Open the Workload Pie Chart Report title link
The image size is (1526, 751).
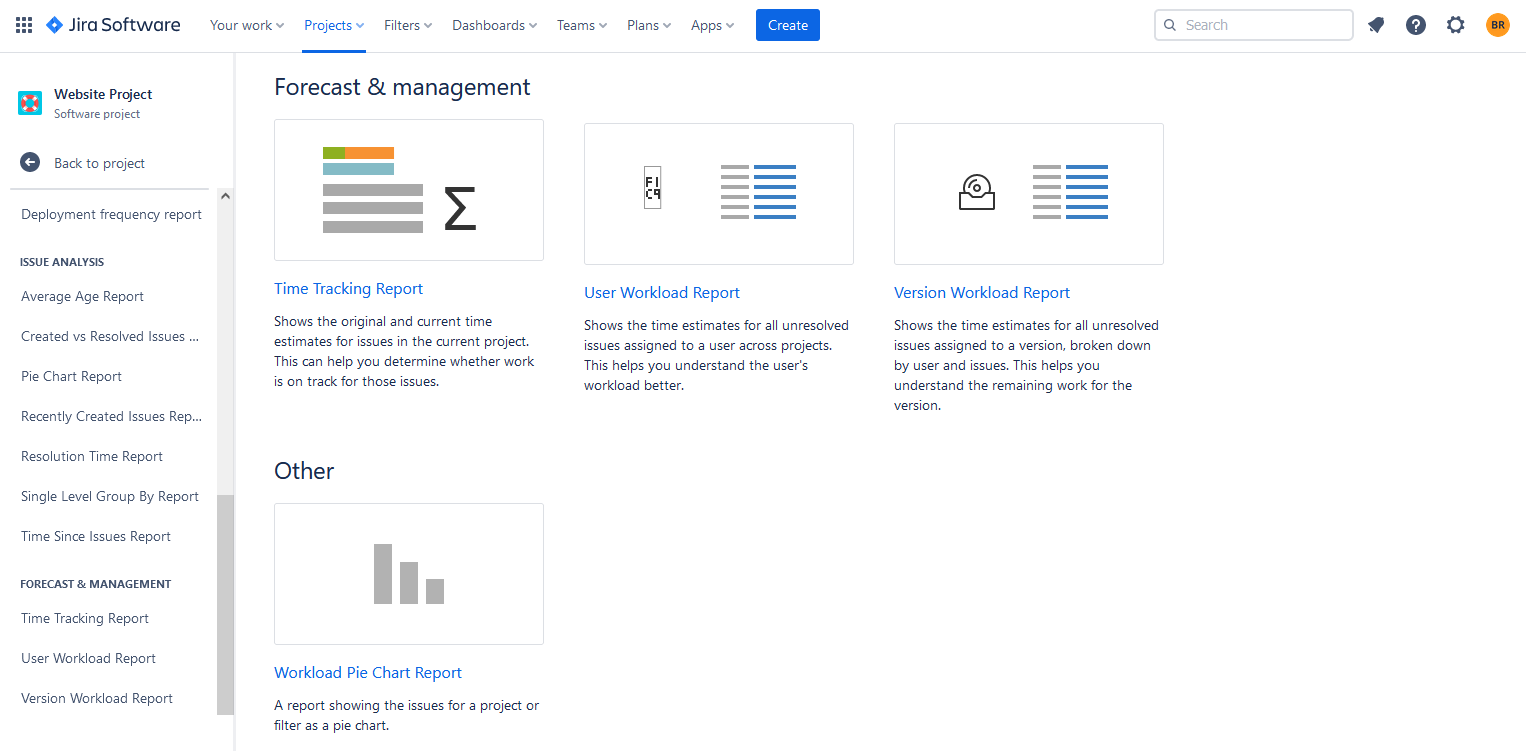pos(368,673)
